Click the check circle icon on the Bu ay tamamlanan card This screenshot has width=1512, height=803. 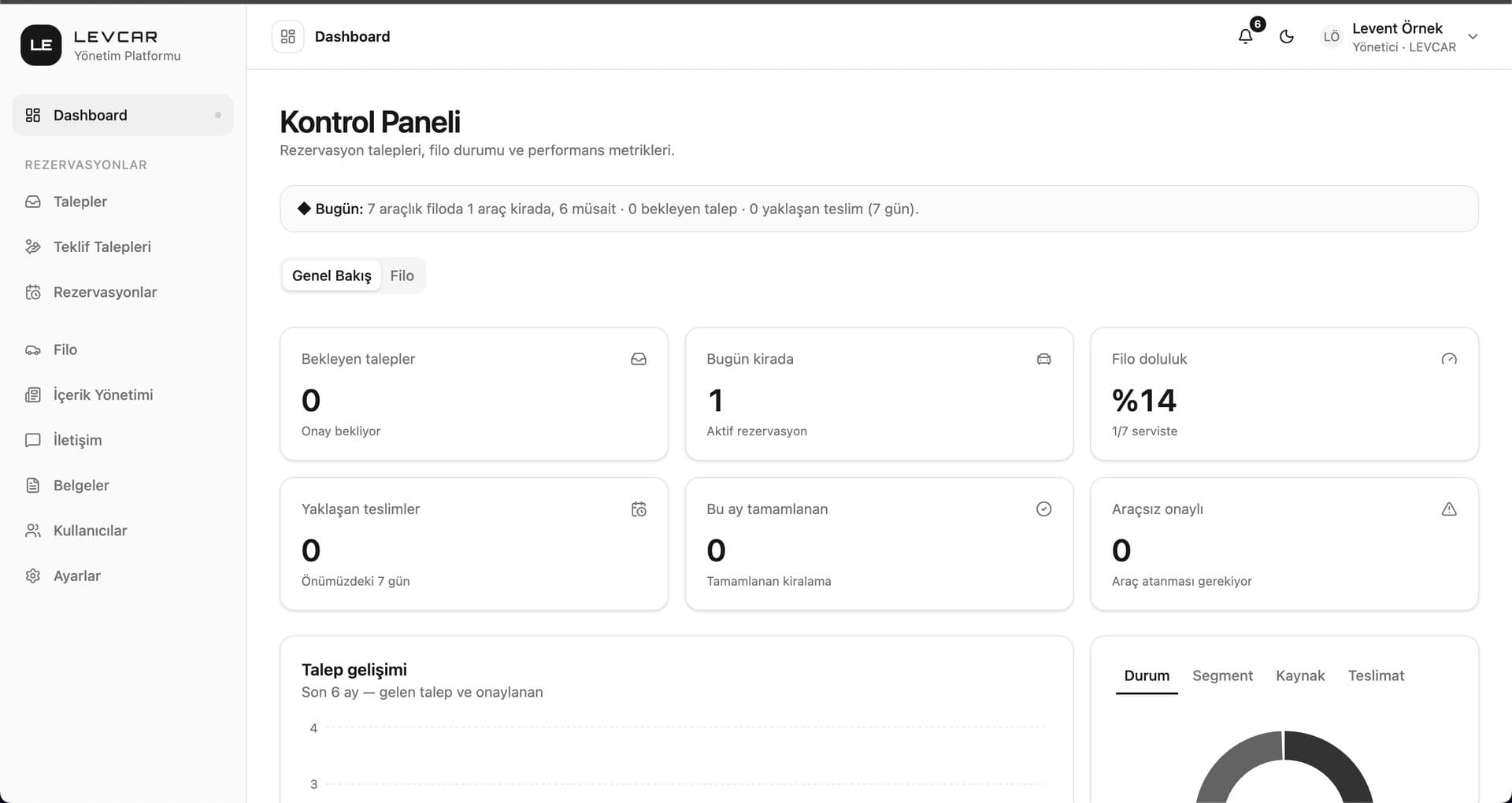1043,509
